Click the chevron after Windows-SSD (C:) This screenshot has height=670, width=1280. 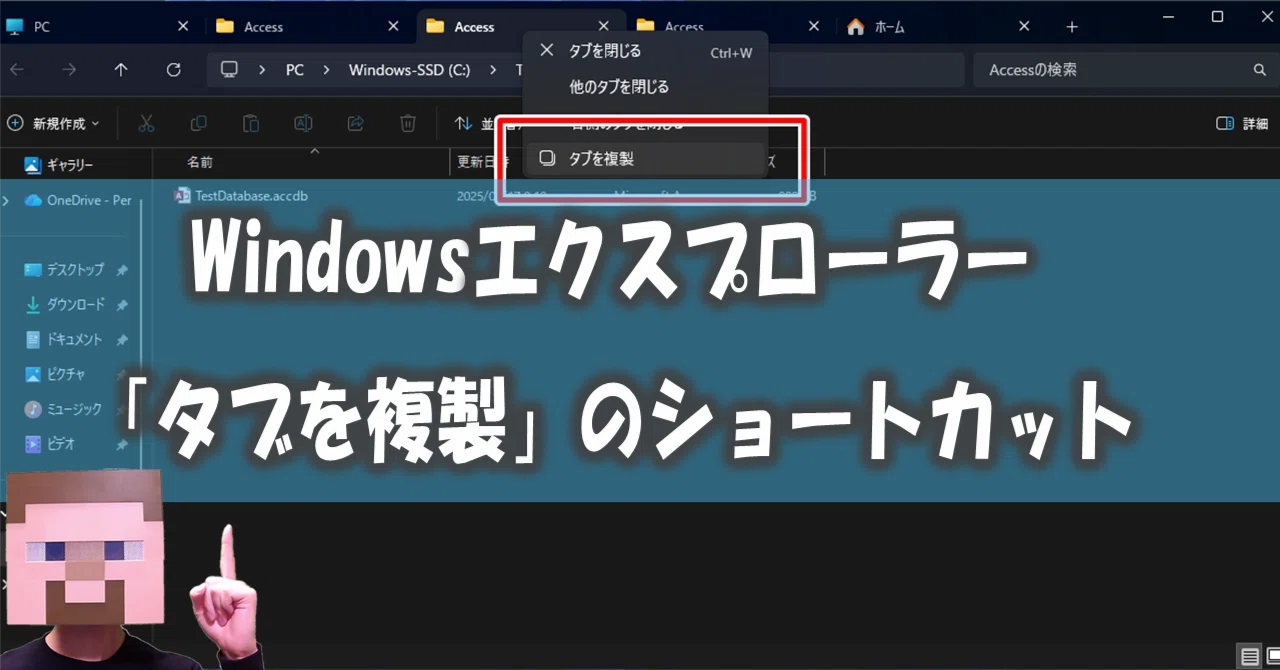493,70
